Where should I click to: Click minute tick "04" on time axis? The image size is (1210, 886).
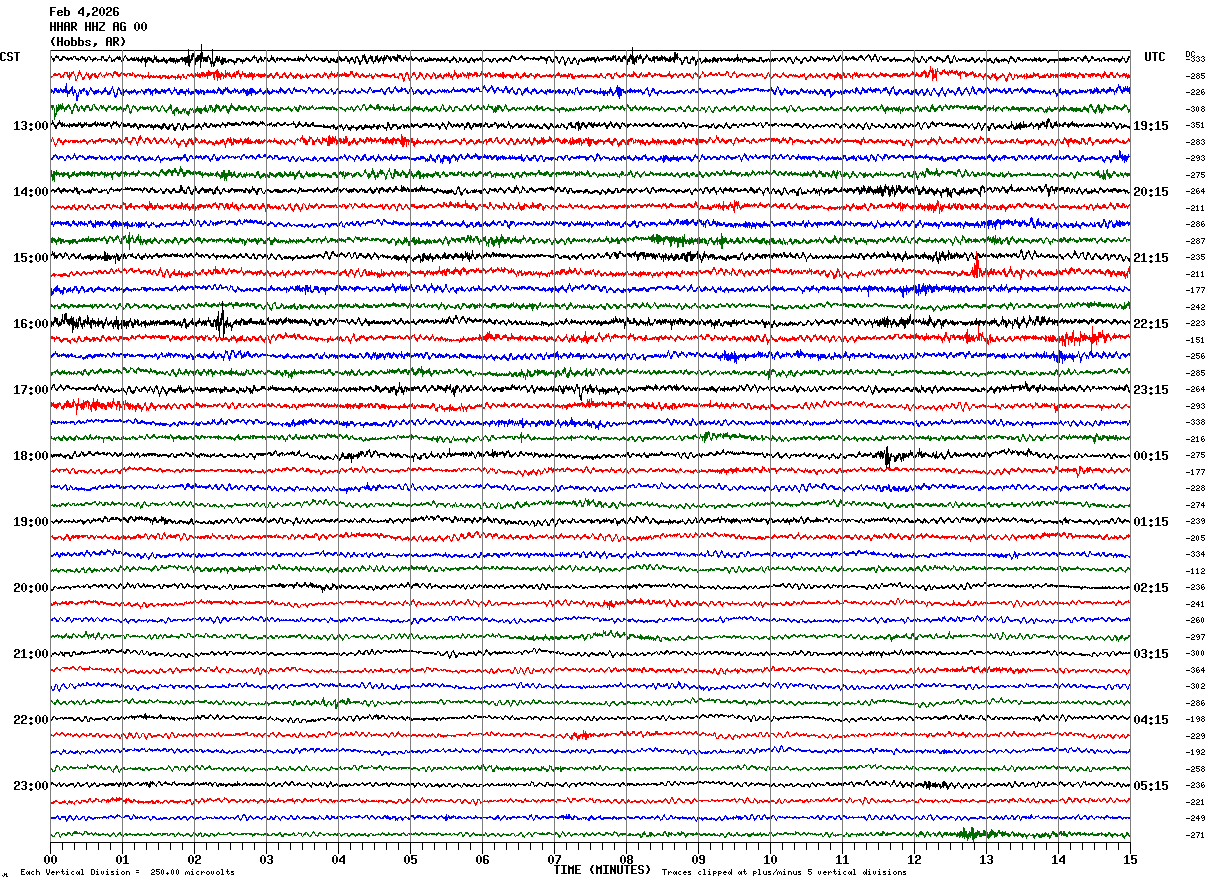coord(338,859)
